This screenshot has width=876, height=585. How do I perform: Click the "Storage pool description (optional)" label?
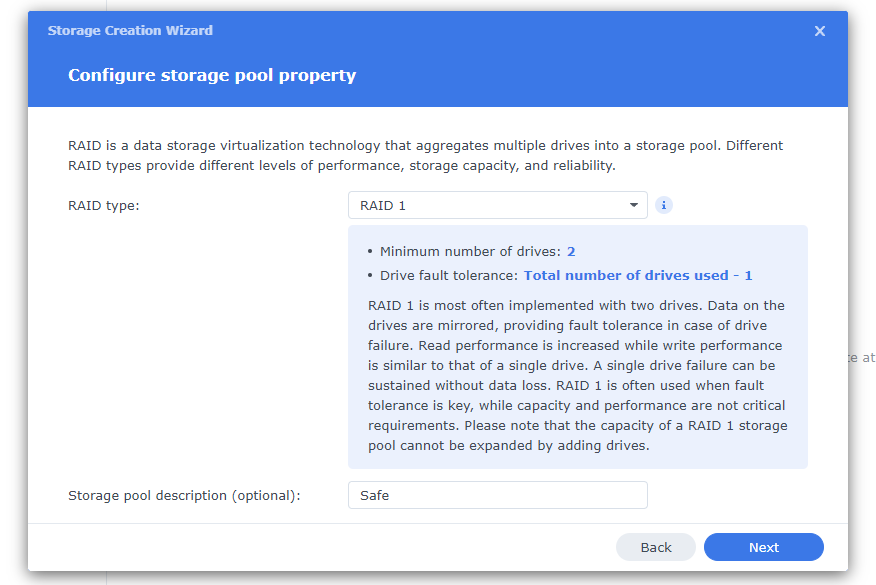tap(184, 495)
